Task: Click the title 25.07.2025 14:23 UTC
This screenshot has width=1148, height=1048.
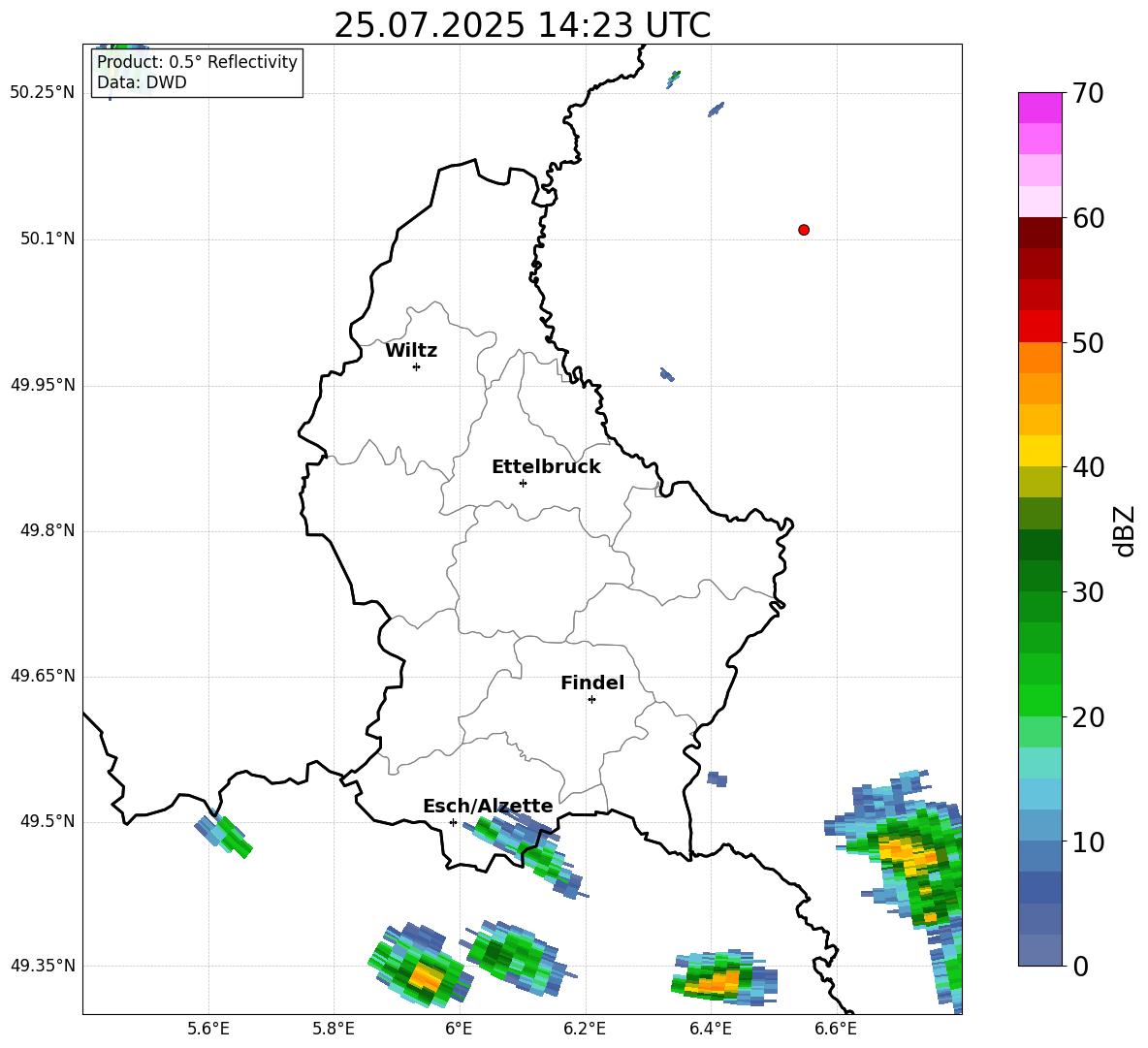Action: pyautogui.click(x=522, y=25)
